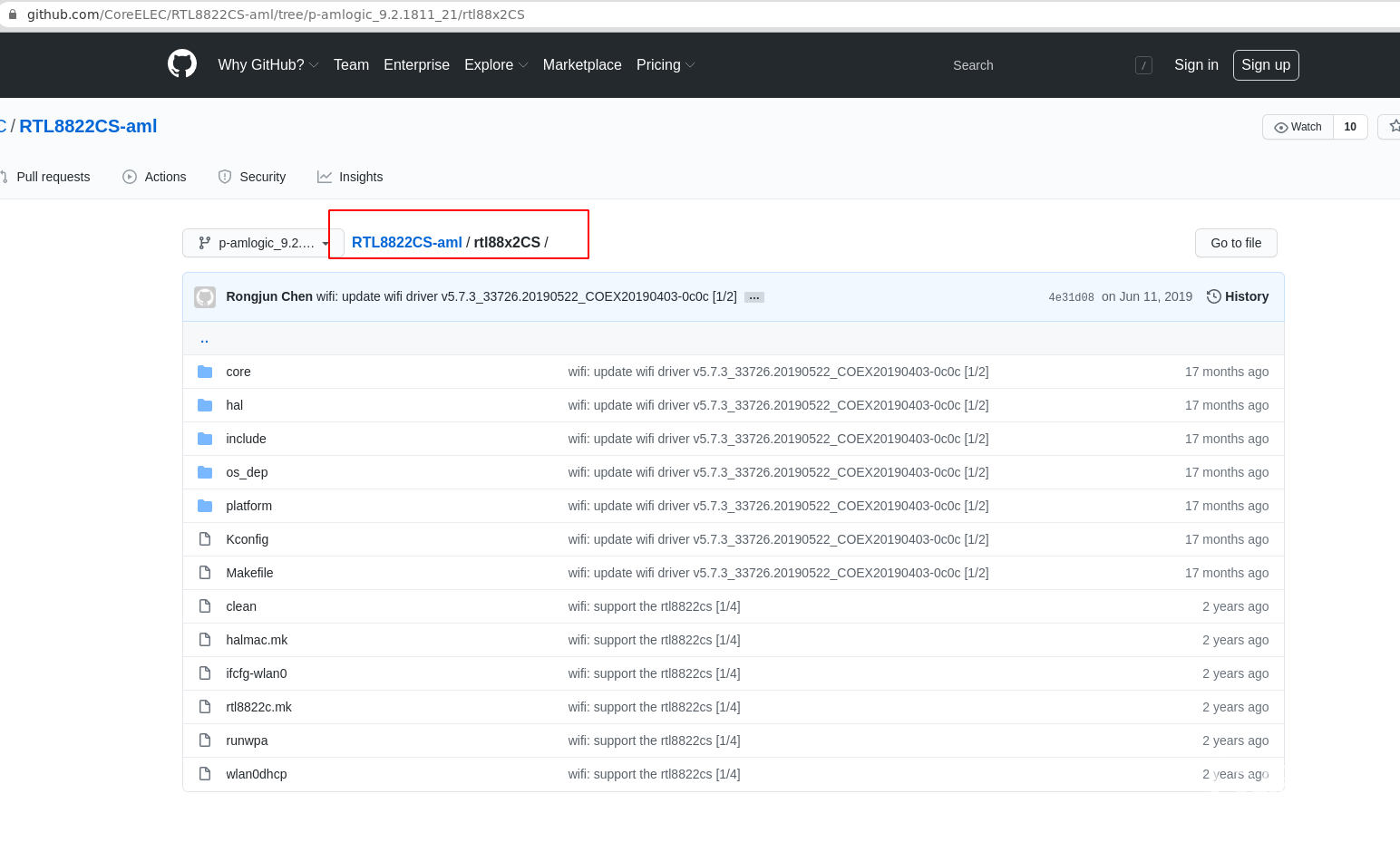Open the Marketplace nav item
The image size is (1400, 842).
pyautogui.click(x=582, y=65)
